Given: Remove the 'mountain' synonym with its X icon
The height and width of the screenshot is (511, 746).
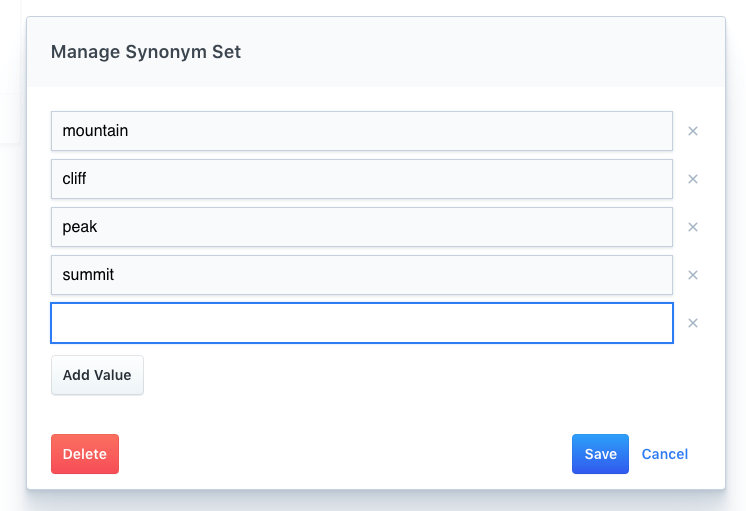Looking at the screenshot, I should tap(692, 131).
